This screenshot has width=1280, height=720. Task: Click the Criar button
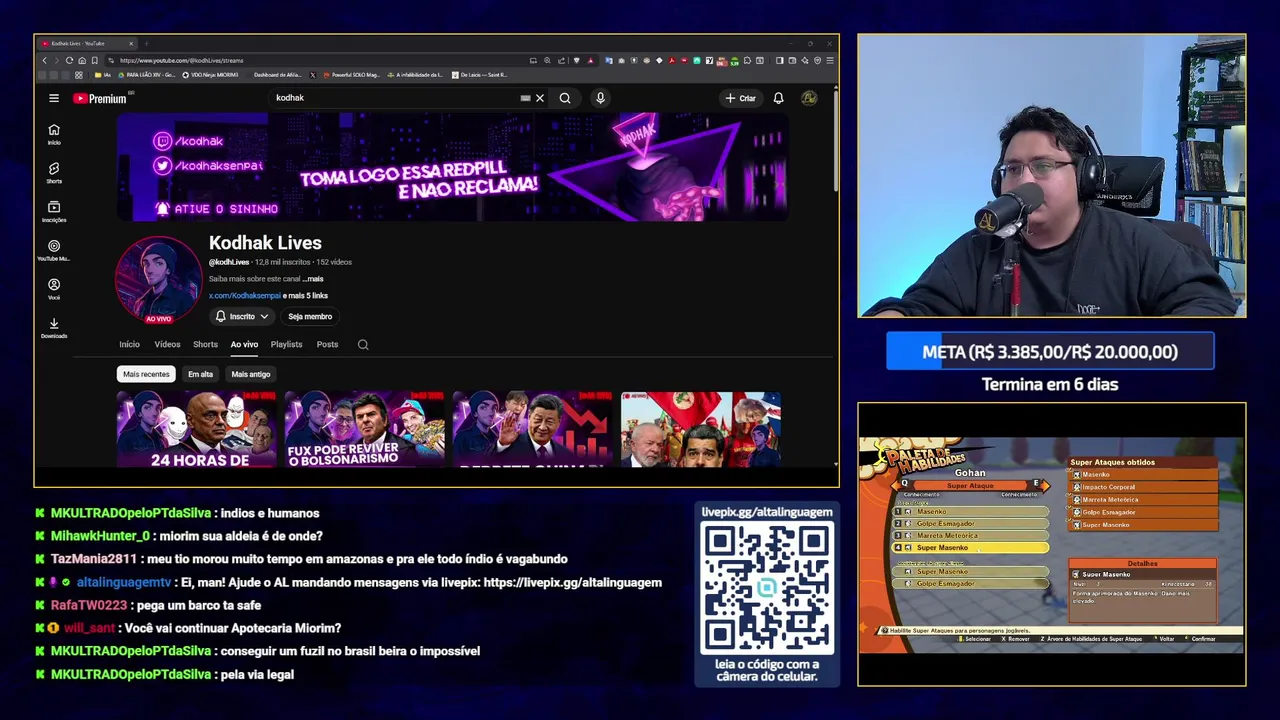click(741, 98)
